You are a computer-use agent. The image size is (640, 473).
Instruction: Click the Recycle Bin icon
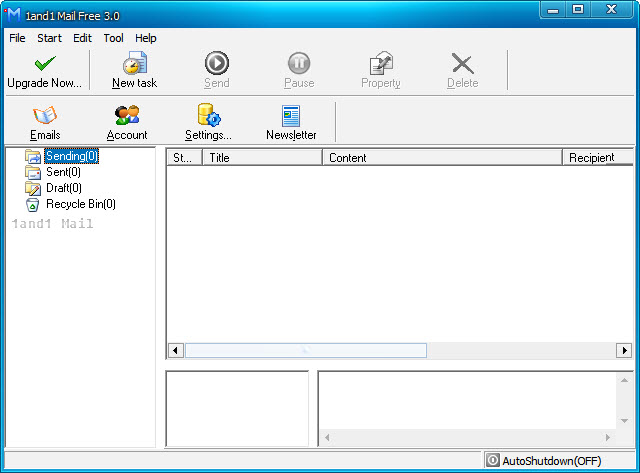(33, 204)
